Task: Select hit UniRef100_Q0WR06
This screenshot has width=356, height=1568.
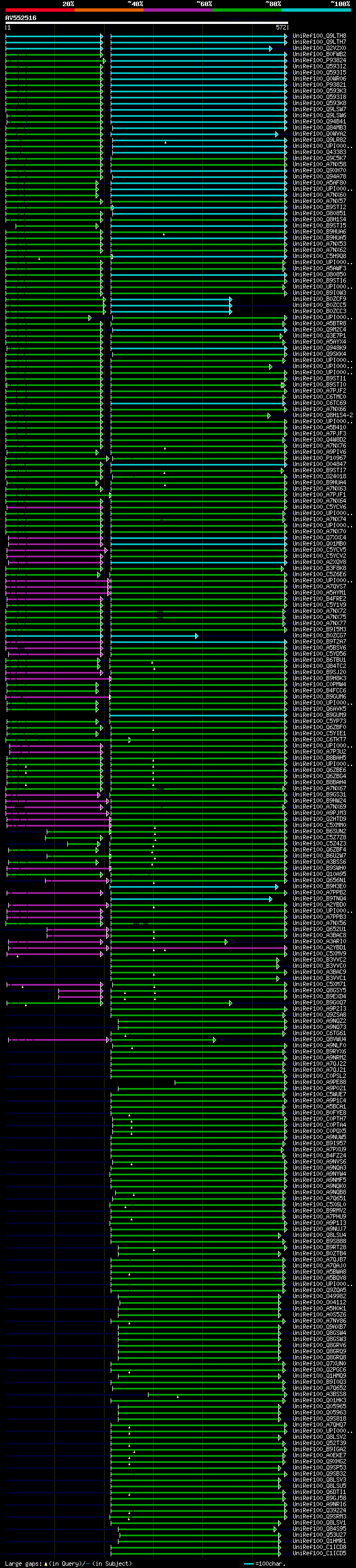Action: pos(319,78)
